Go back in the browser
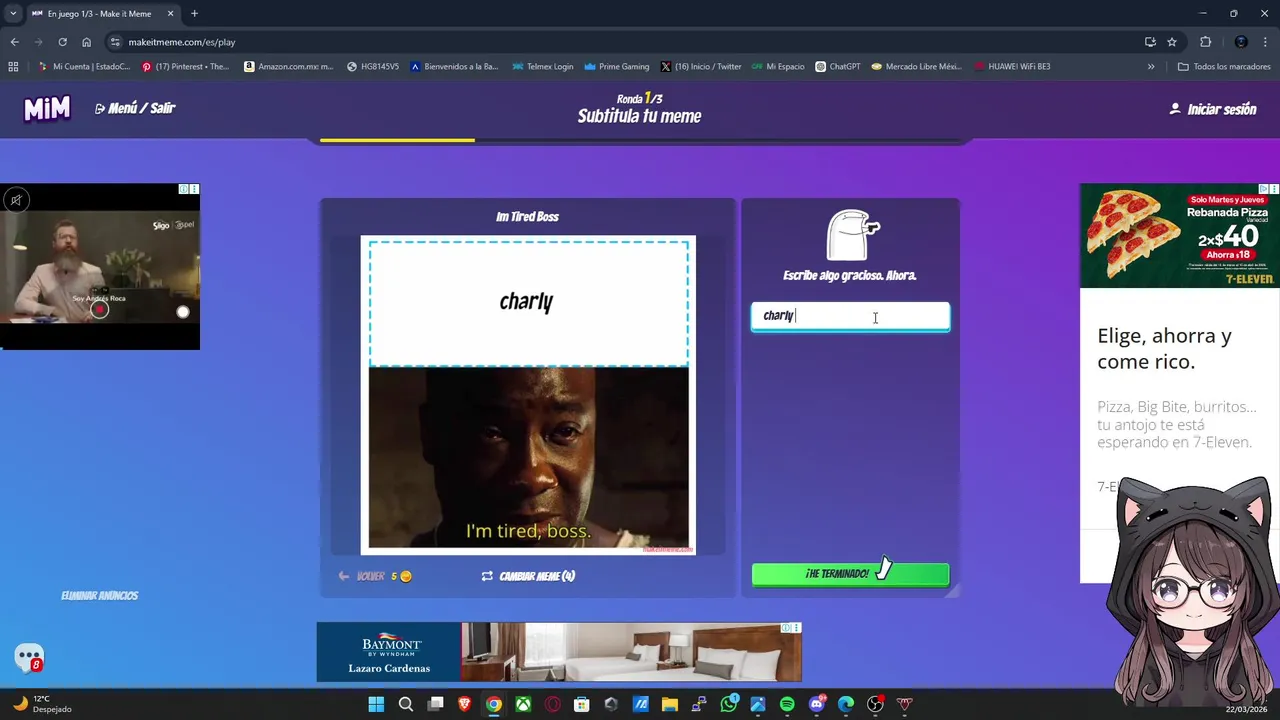The image size is (1280, 720). pos(14,42)
